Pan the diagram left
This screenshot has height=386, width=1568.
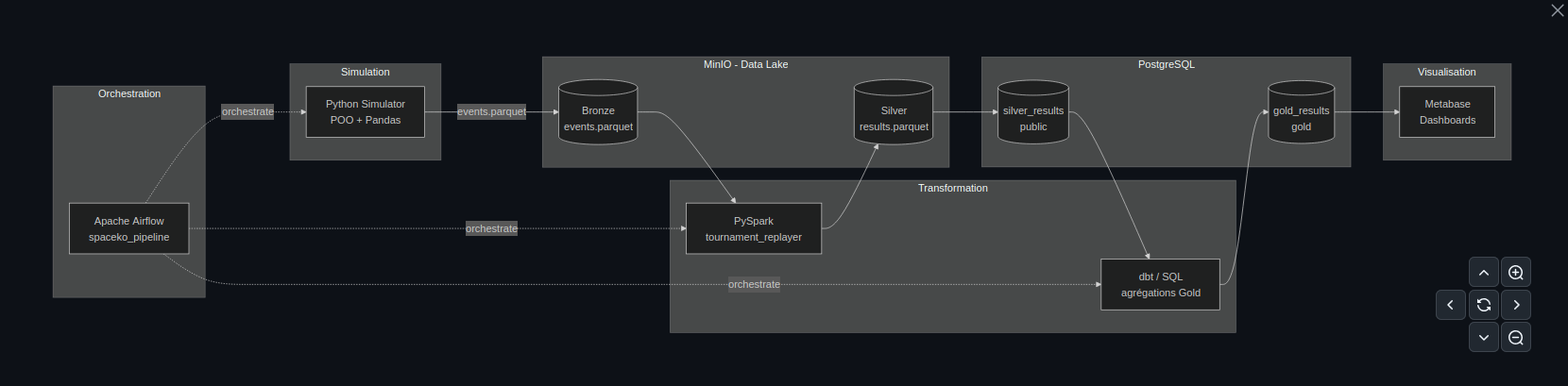tap(1451, 305)
